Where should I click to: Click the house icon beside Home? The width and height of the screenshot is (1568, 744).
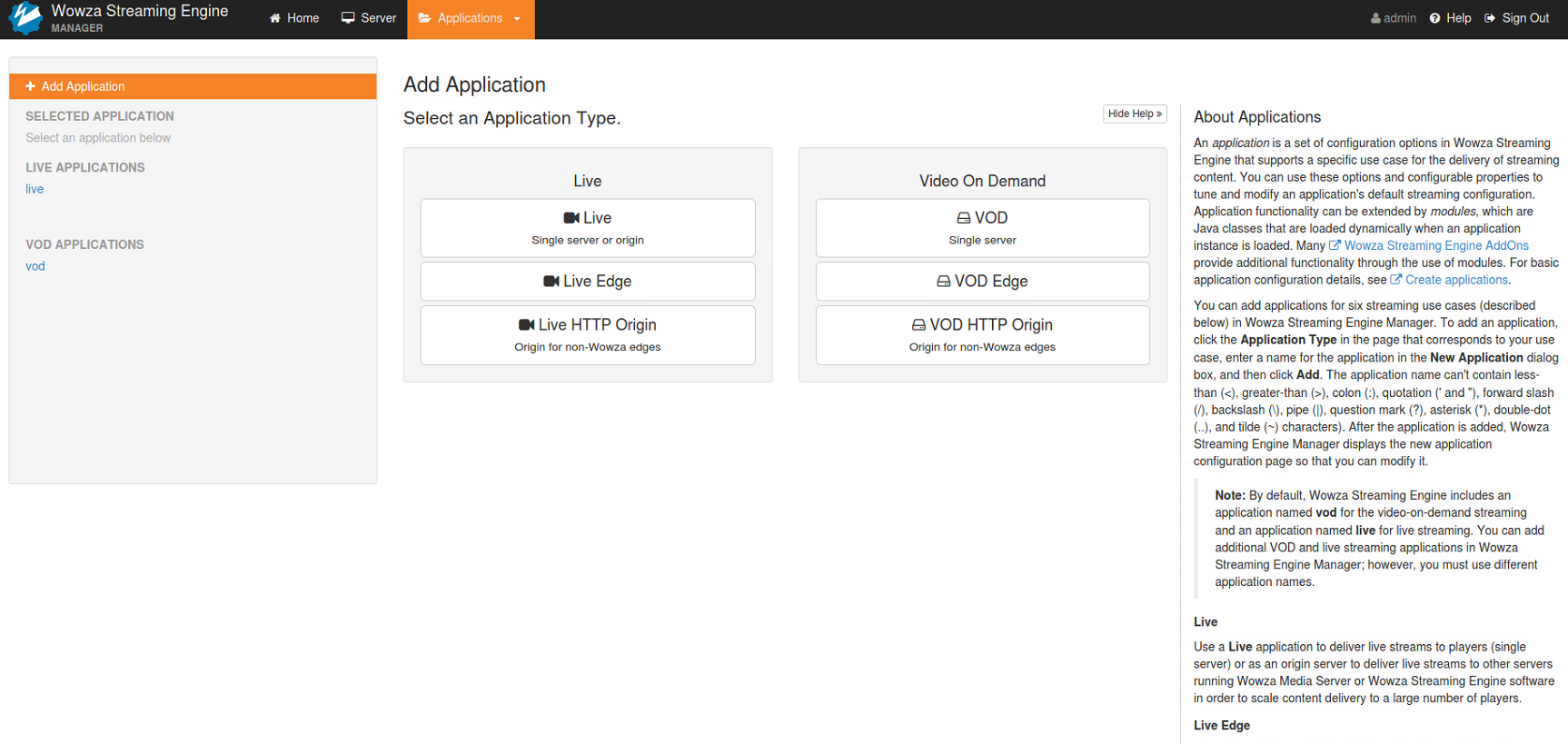point(275,18)
